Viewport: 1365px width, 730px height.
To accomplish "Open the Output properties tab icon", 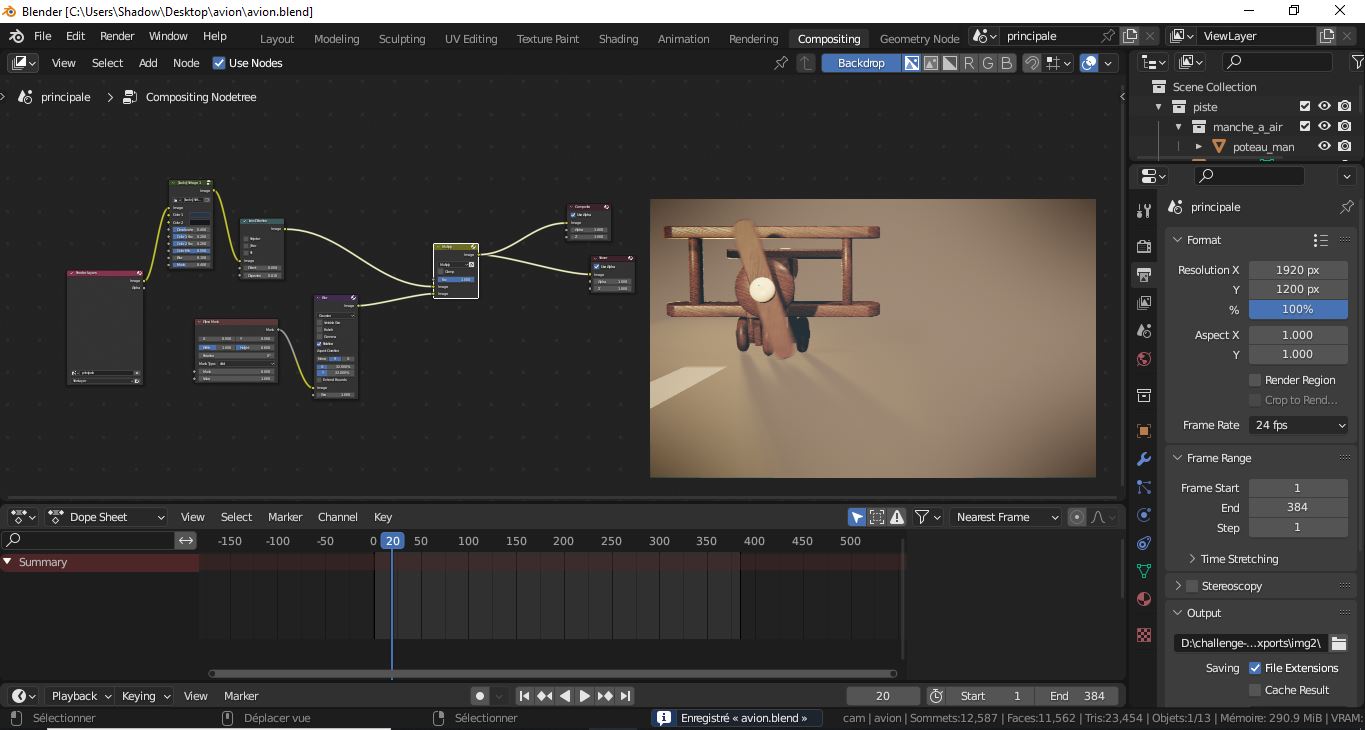I will (1144, 274).
